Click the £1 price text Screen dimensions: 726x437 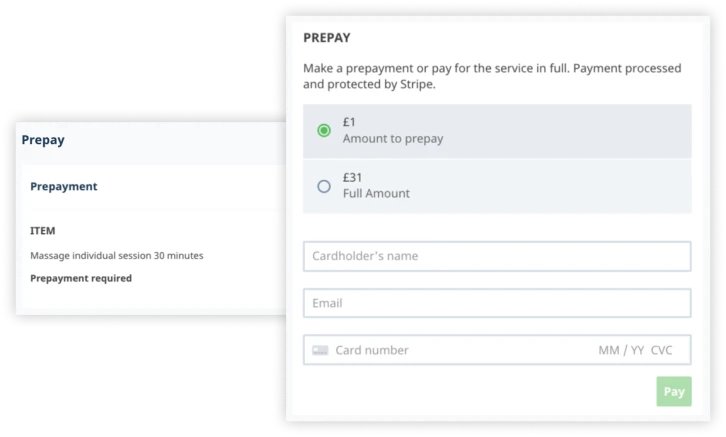coord(349,122)
